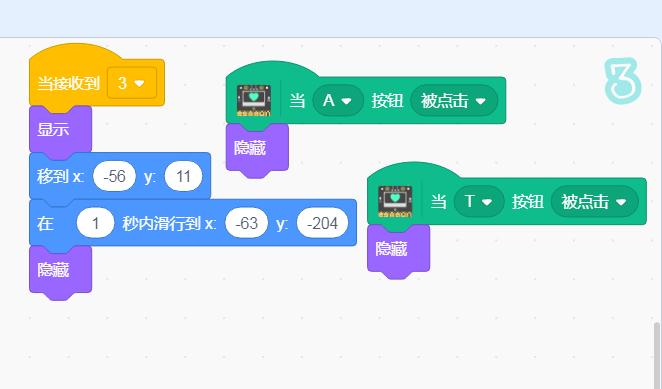
Task: Click the micro:bit icon on the A button block
Action: (253, 101)
